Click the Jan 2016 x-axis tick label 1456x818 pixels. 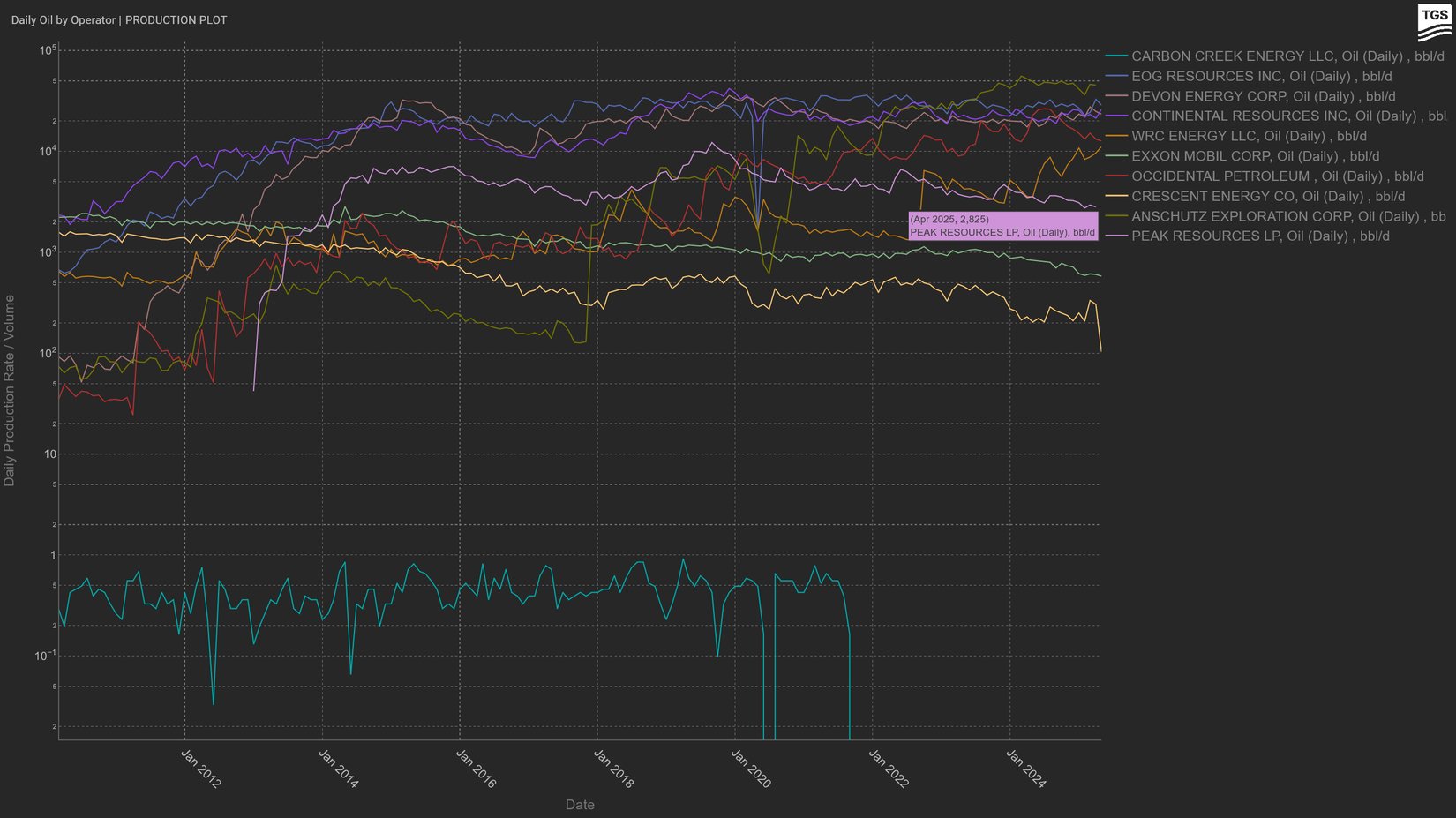pyautogui.click(x=476, y=769)
